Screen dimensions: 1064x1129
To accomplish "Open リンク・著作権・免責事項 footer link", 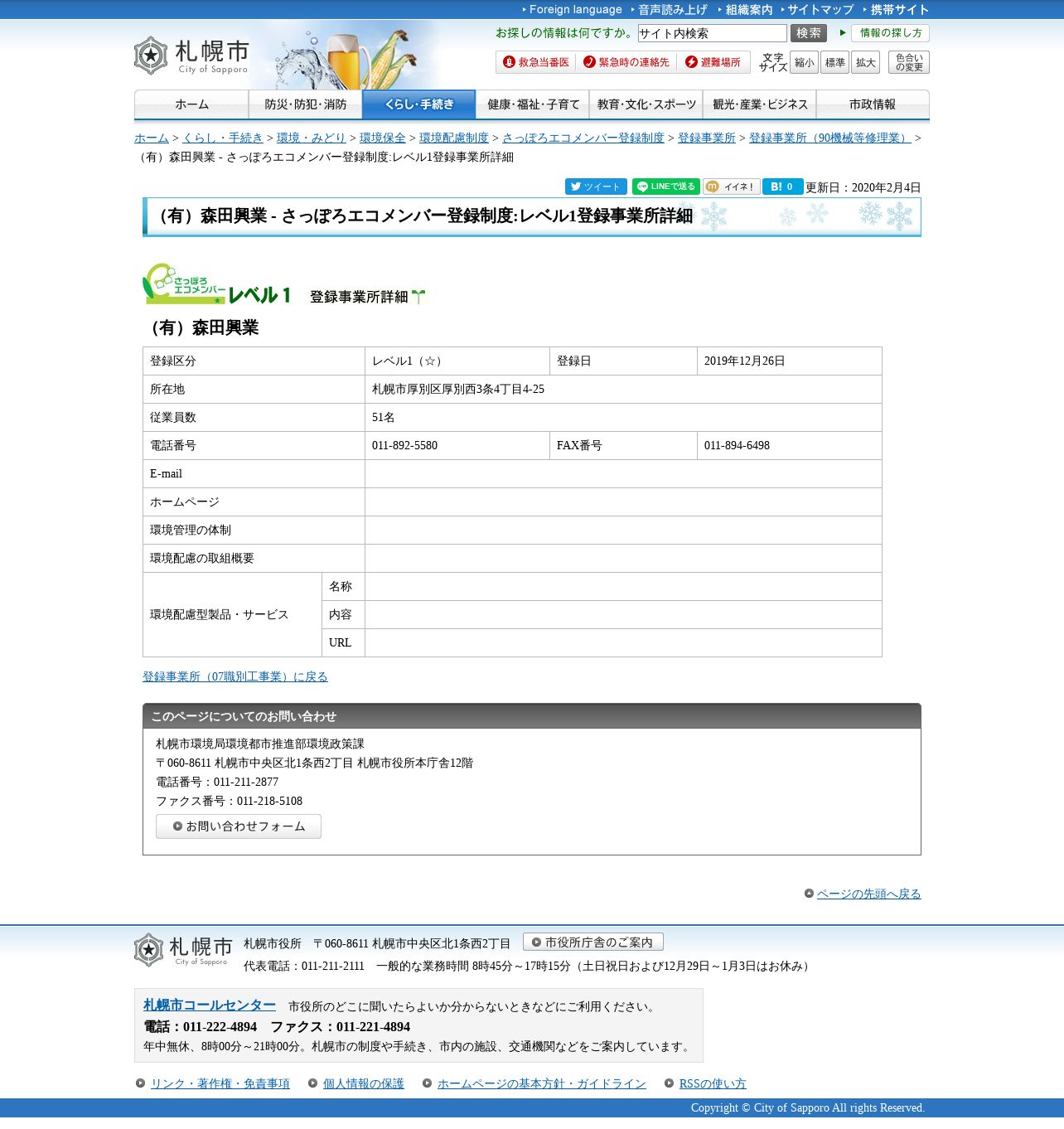I will 220,1083.
